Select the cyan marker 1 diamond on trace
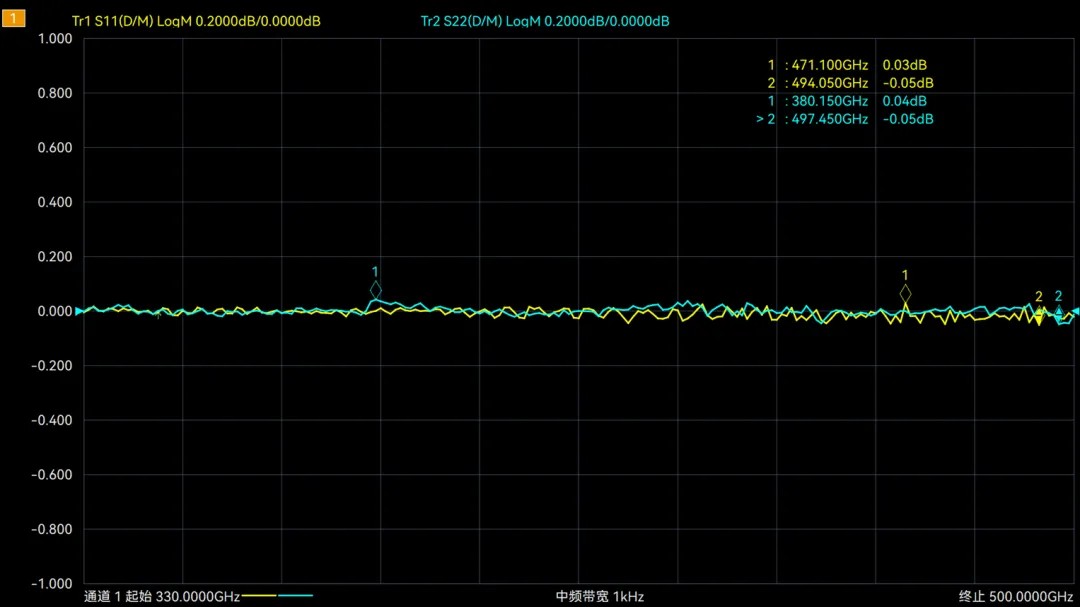 point(376,291)
